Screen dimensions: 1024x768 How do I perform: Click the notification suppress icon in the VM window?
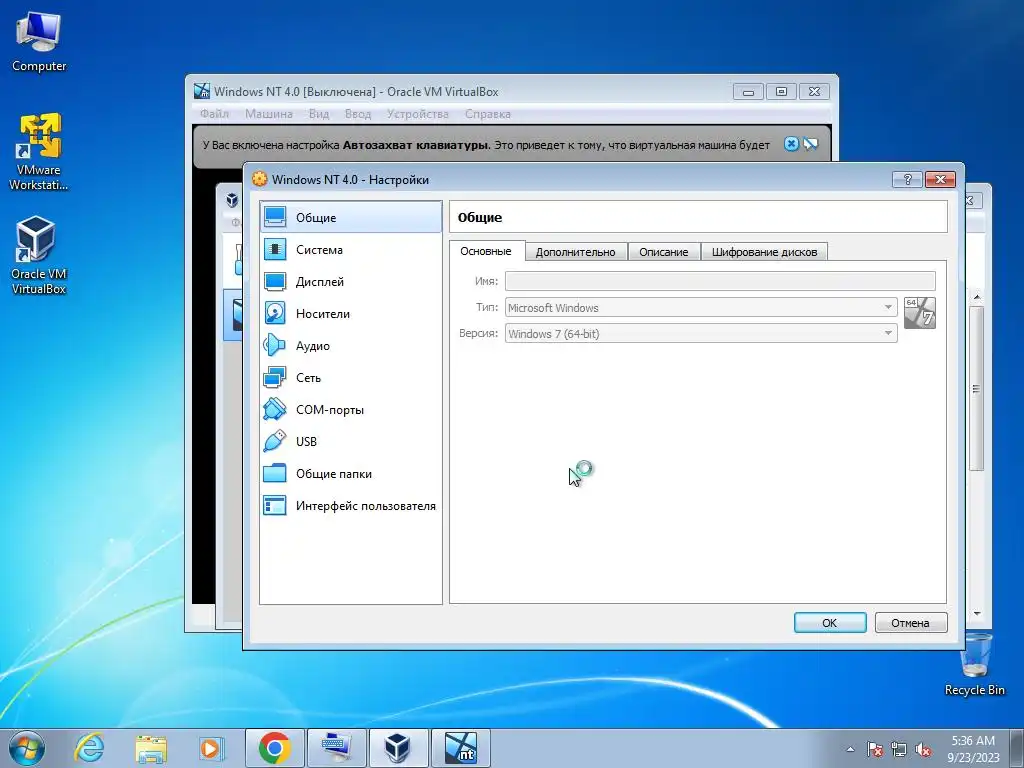(x=810, y=144)
